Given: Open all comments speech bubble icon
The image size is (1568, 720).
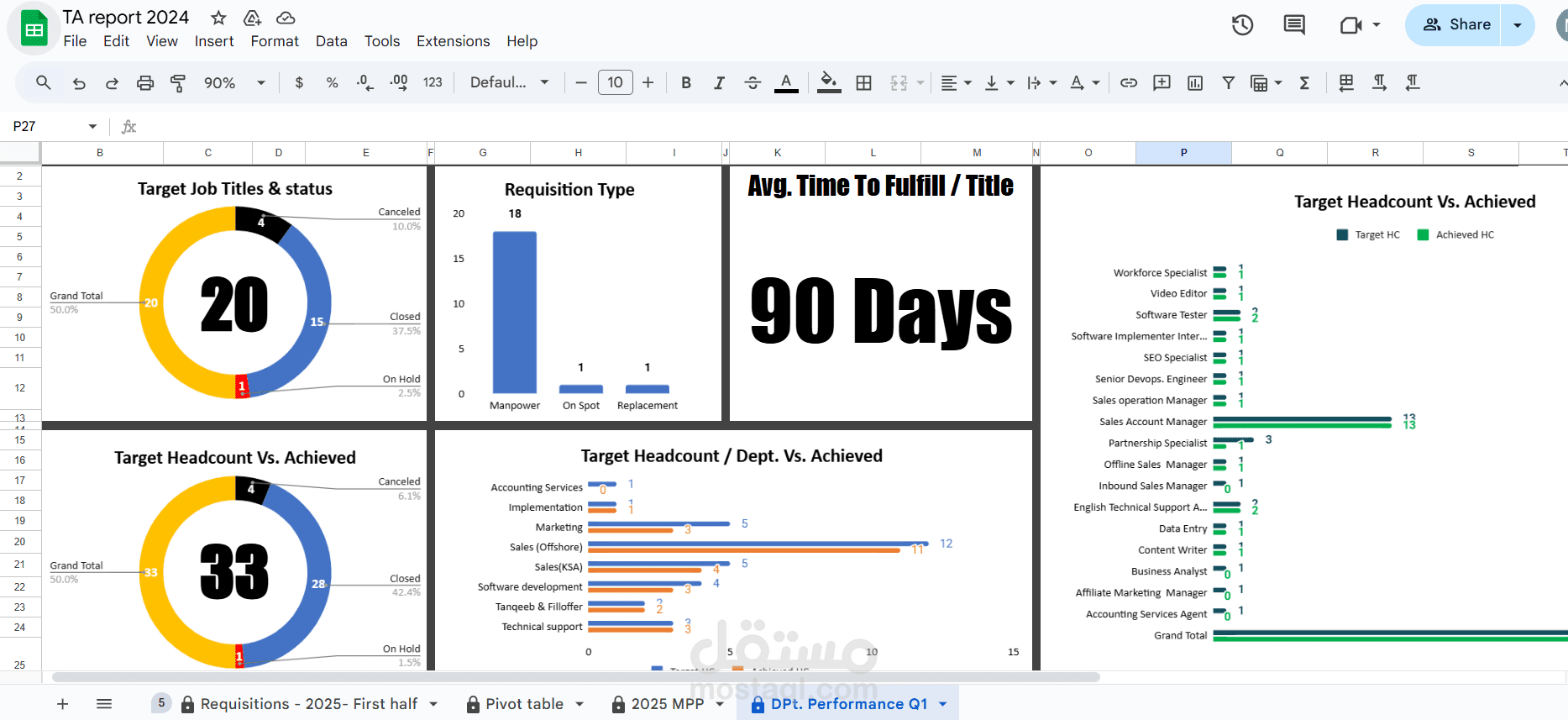Looking at the screenshot, I should (1294, 25).
